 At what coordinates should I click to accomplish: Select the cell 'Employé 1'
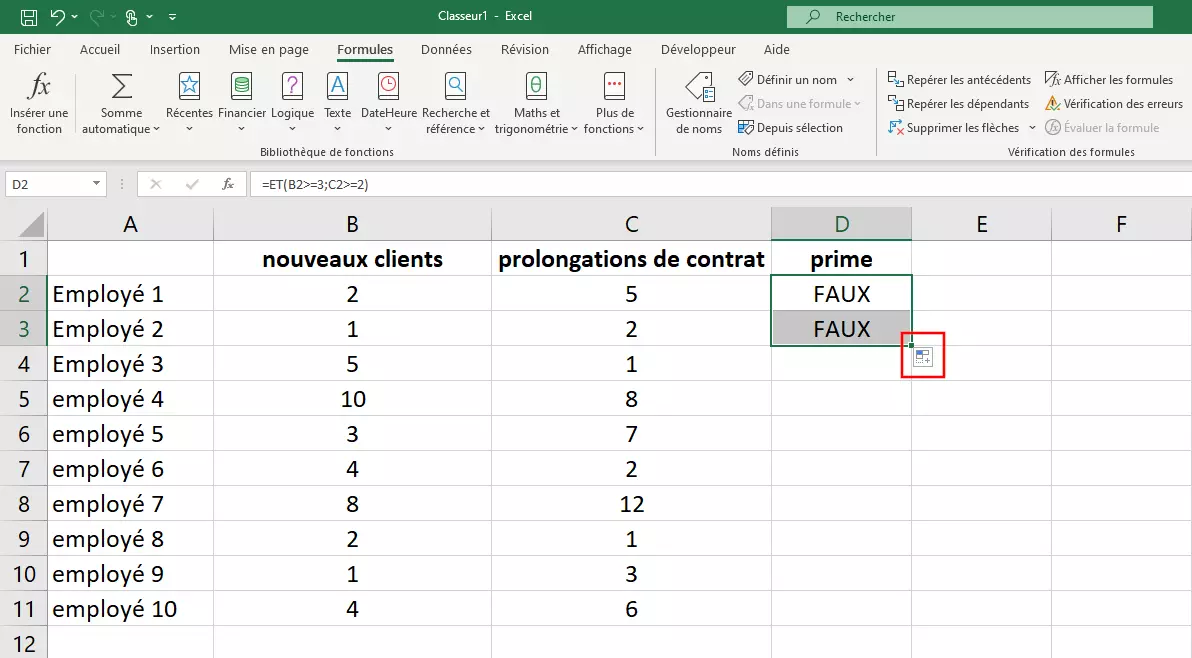coord(130,294)
